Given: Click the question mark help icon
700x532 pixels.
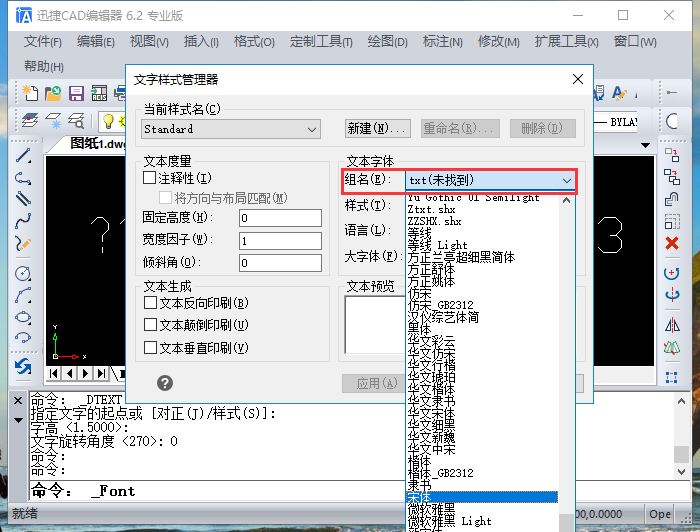Looking at the screenshot, I should pyautogui.click(x=165, y=383).
